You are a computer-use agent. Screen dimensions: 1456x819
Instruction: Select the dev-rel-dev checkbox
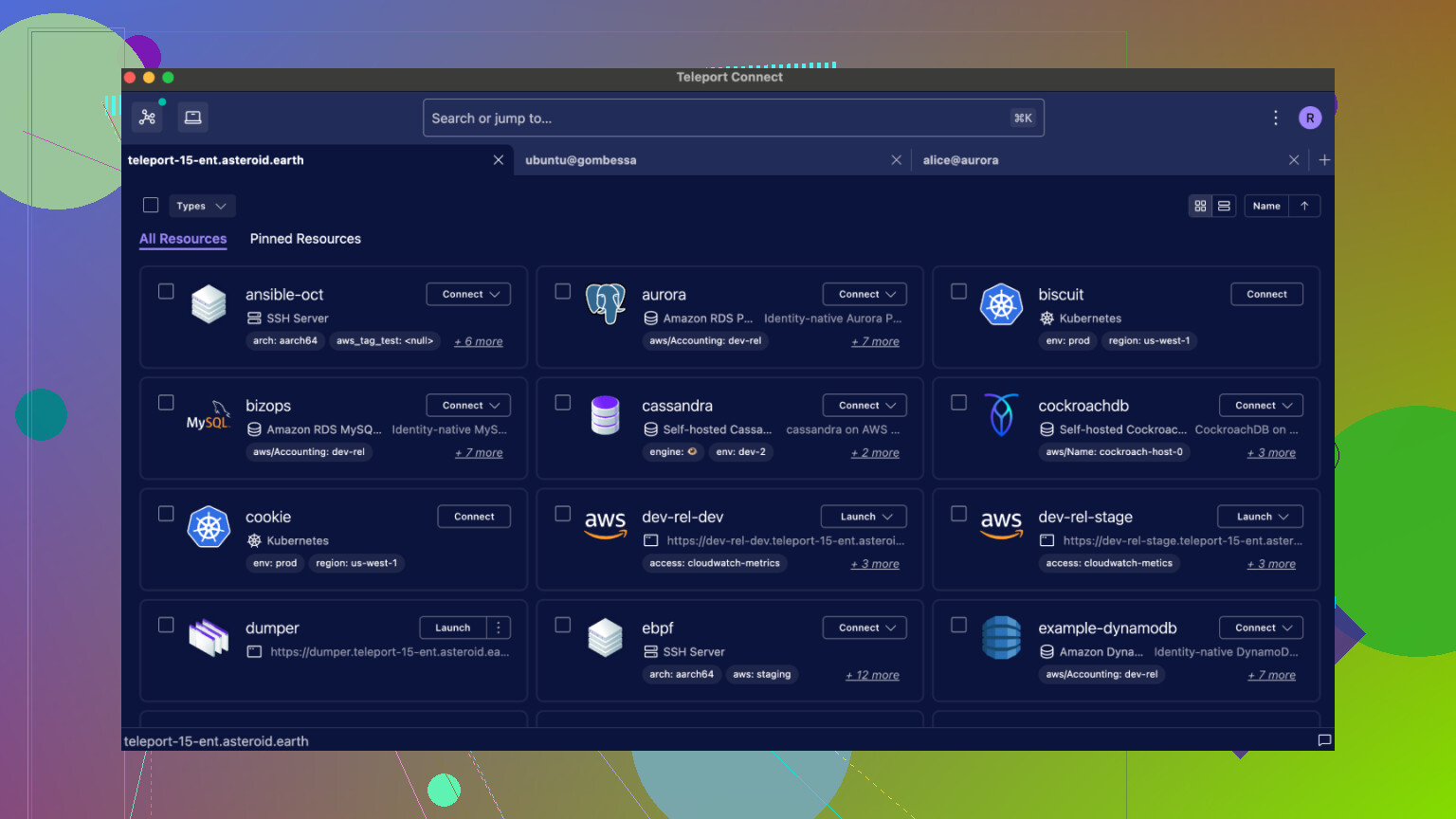[x=562, y=513]
